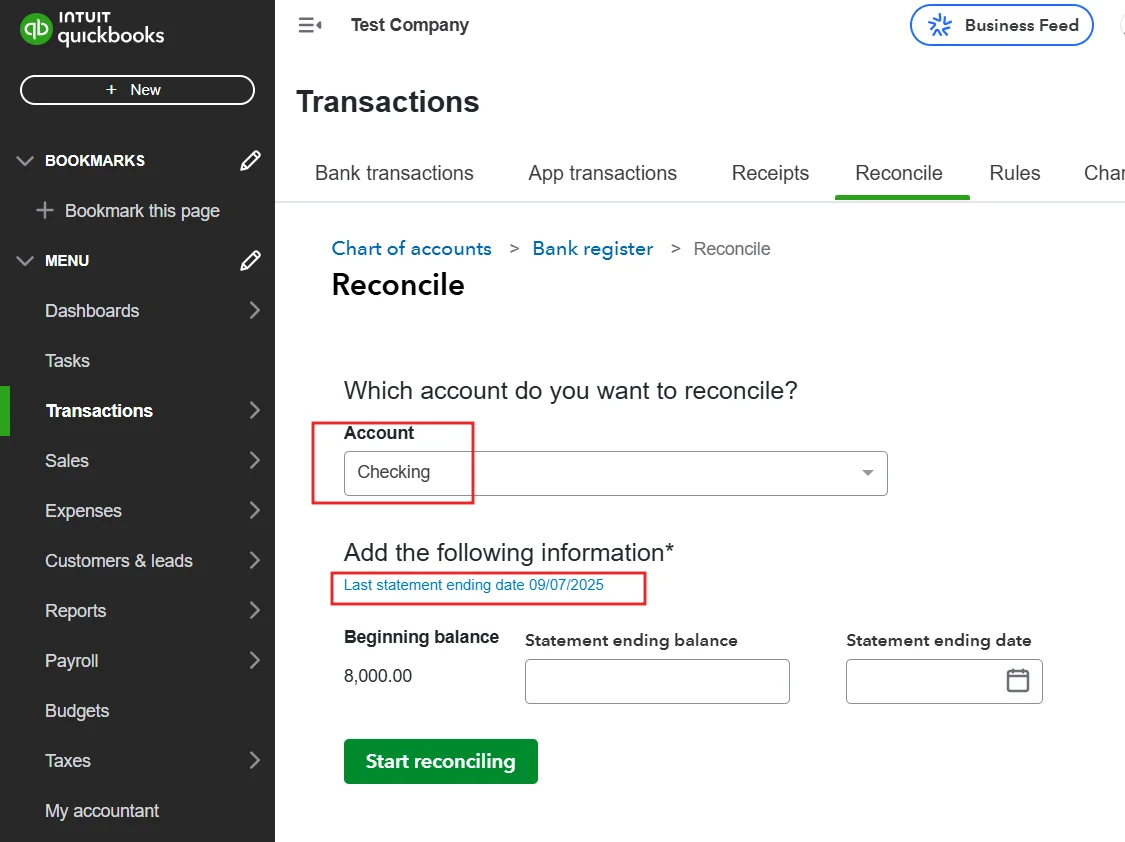Click the Statement ending balance field
Viewport: 1125px width, 842px height.
click(x=657, y=681)
